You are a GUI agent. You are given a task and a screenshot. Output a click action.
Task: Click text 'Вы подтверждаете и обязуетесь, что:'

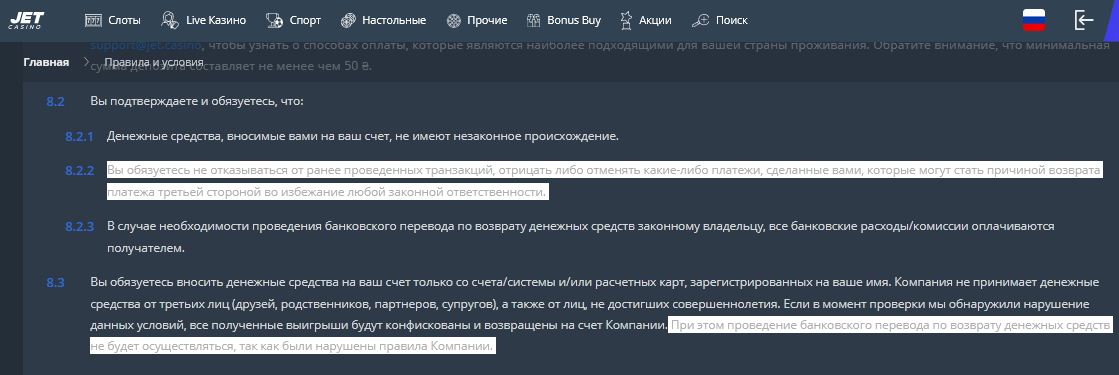click(197, 101)
